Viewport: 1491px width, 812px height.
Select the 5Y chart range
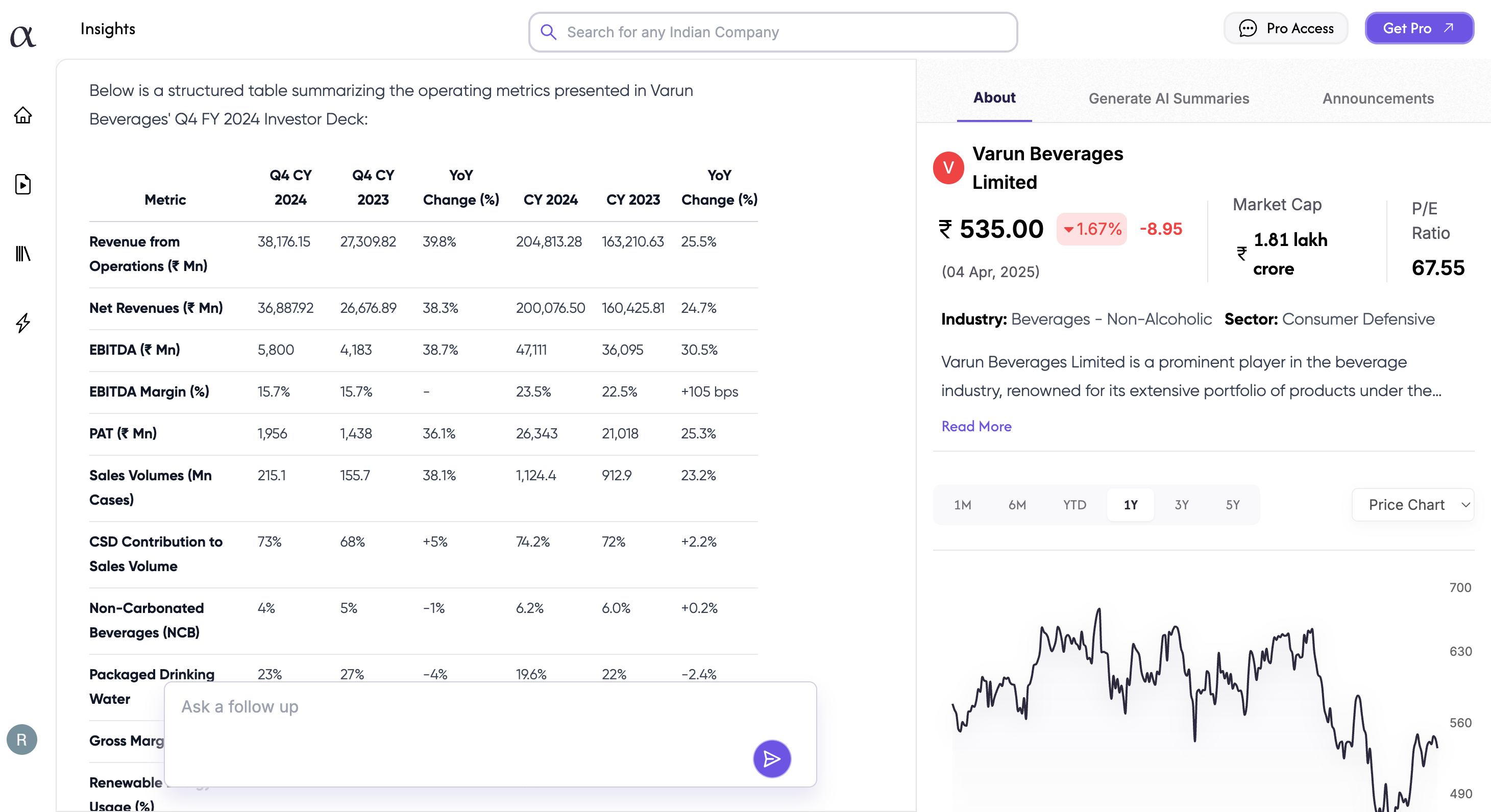coord(1232,504)
